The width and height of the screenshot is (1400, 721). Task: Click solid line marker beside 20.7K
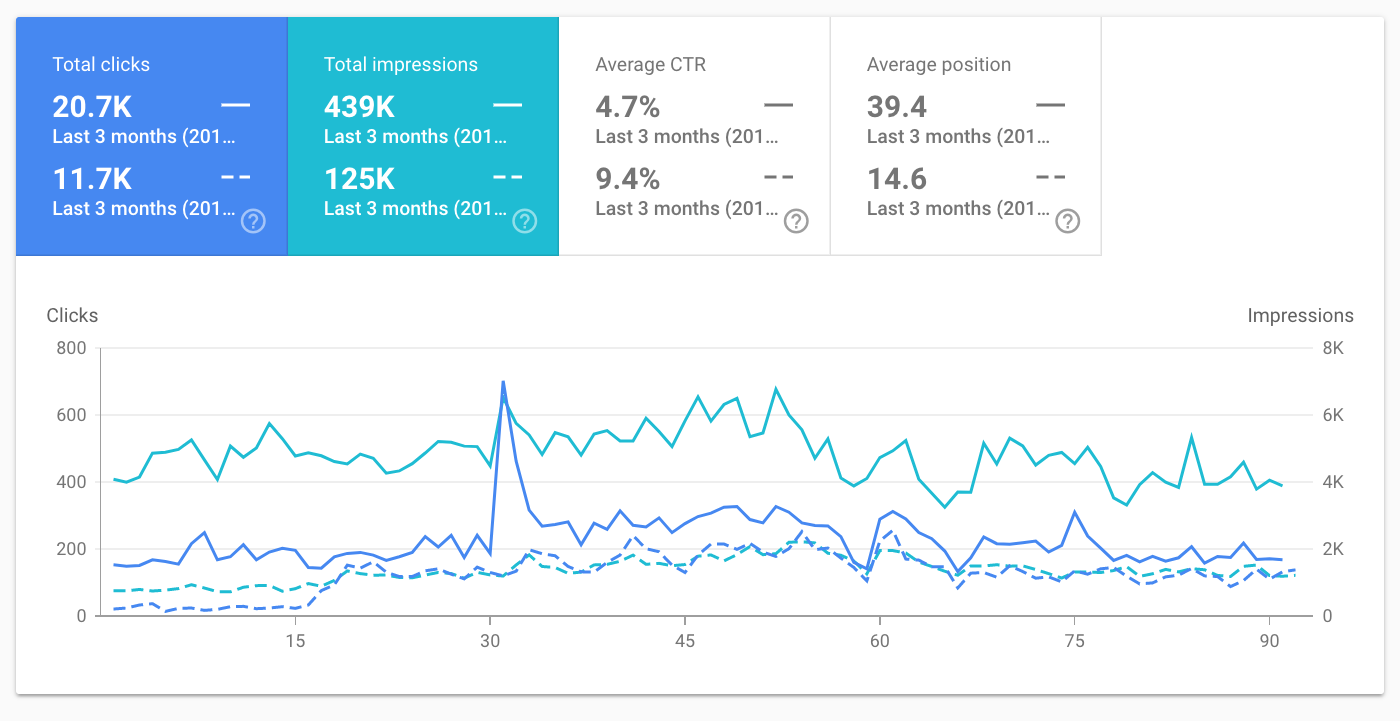click(236, 105)
